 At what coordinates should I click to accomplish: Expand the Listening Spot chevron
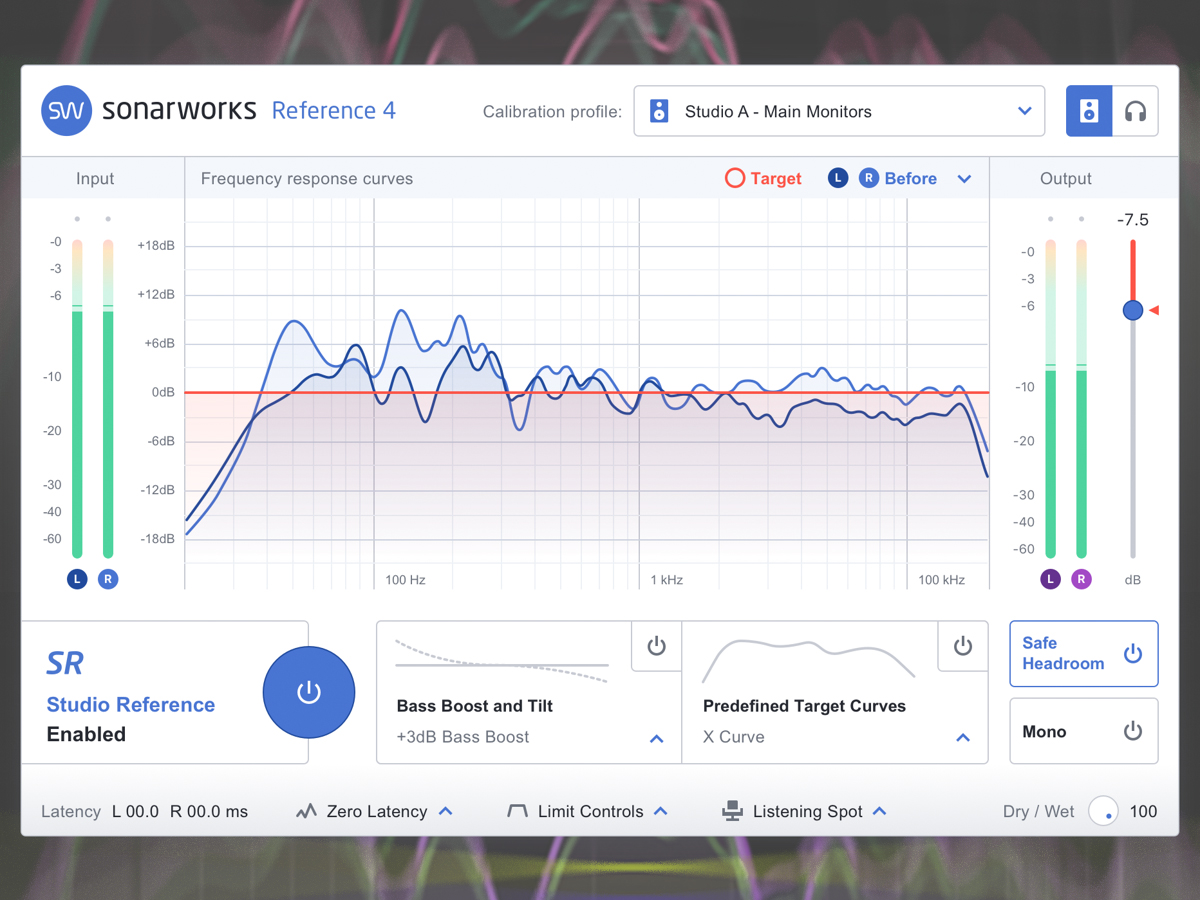click(x=879, y=811)
